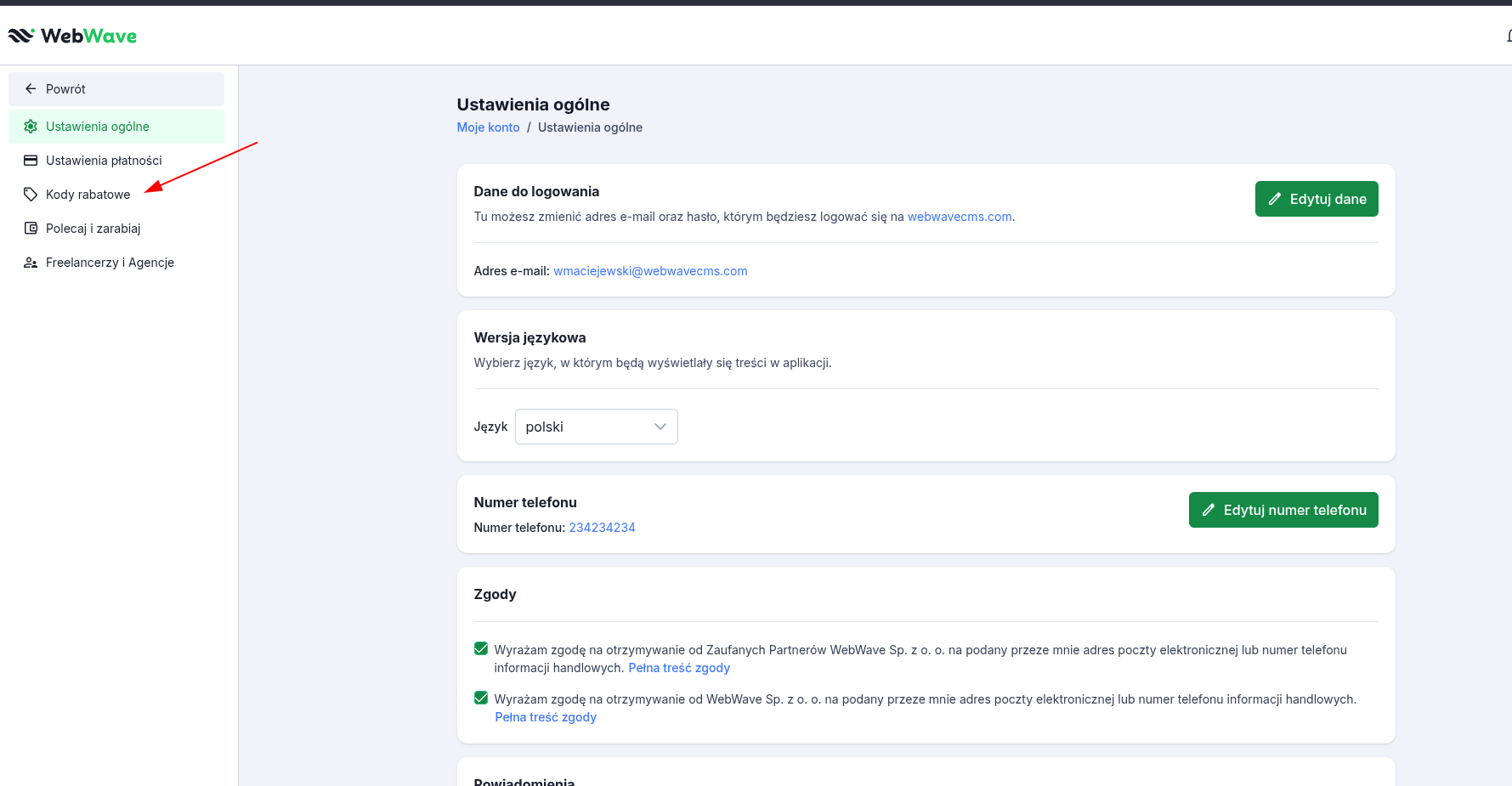Click the WebWave logo
Screen dimensions: 1512x786
[x=72, y=36]
